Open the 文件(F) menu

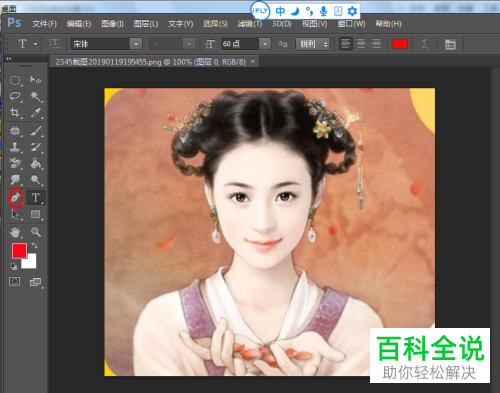click(44, 24)
